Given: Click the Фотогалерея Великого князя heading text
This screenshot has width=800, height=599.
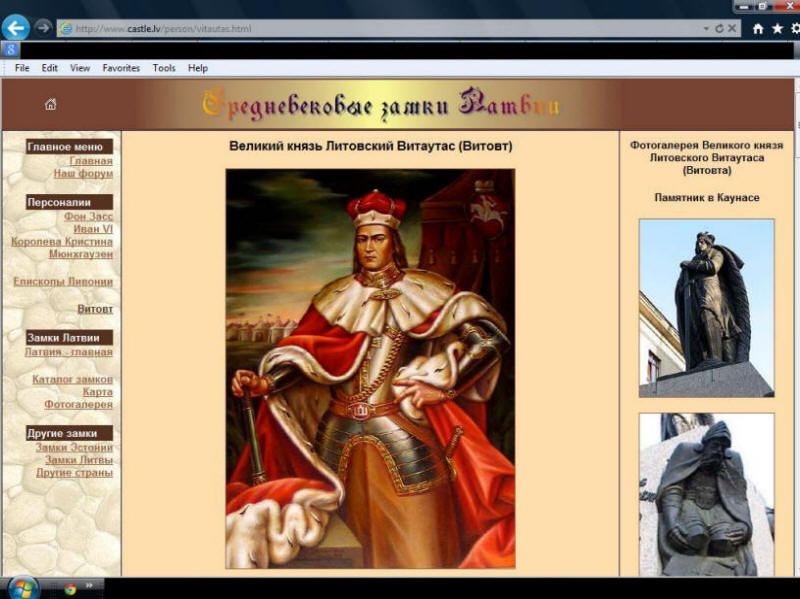Looking at the screenshot, I should 707,158.
